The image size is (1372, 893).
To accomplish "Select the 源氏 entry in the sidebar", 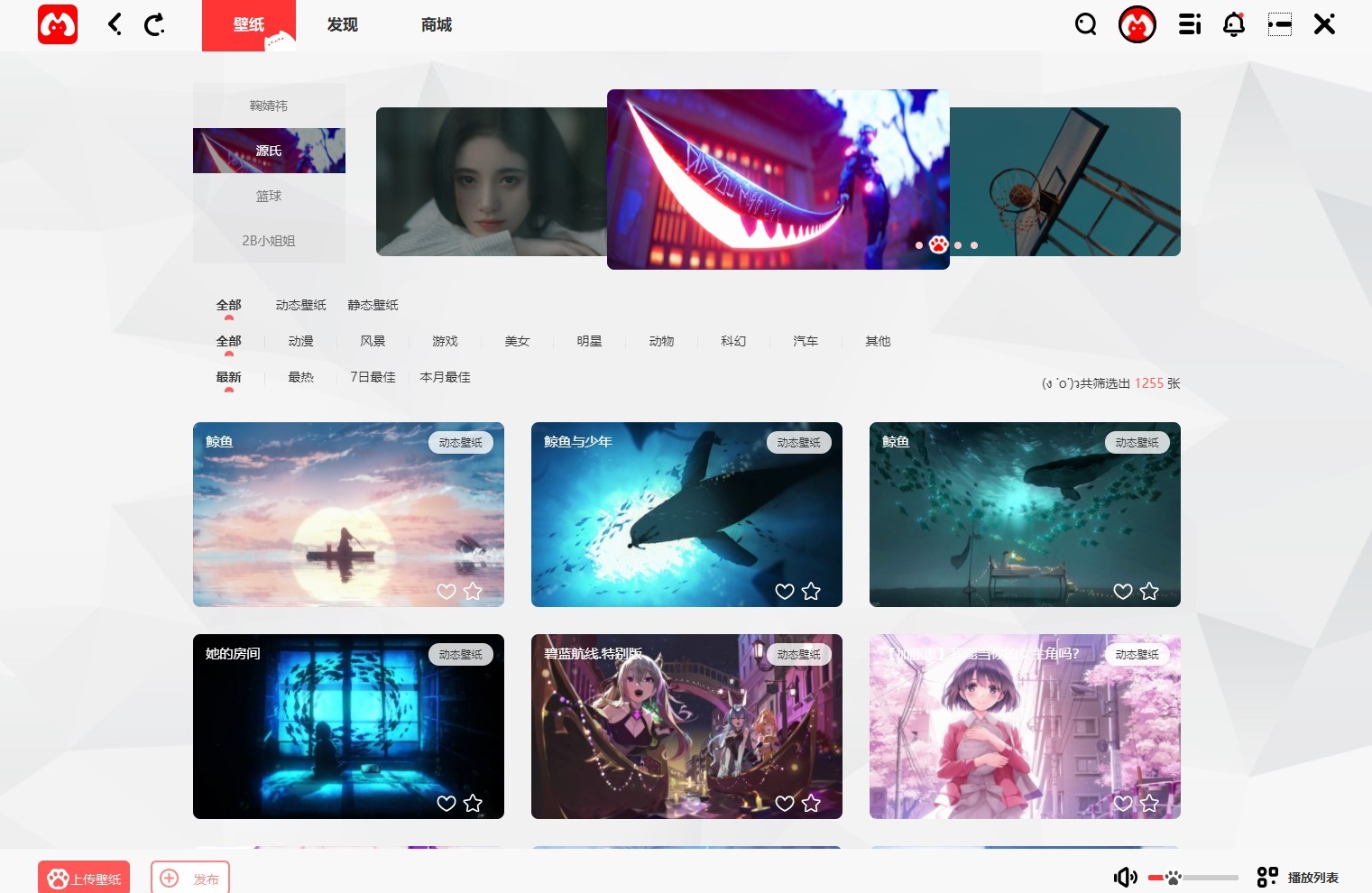I will 269,150.
